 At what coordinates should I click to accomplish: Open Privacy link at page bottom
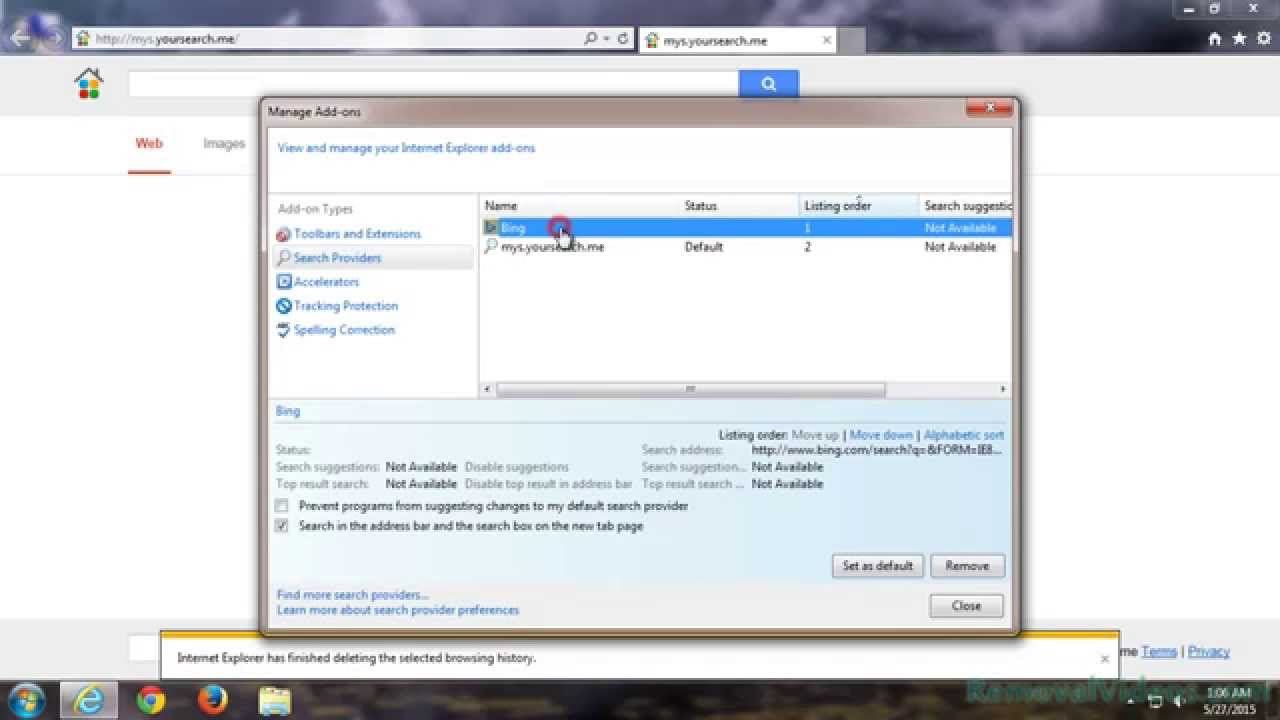point(1209,652)
